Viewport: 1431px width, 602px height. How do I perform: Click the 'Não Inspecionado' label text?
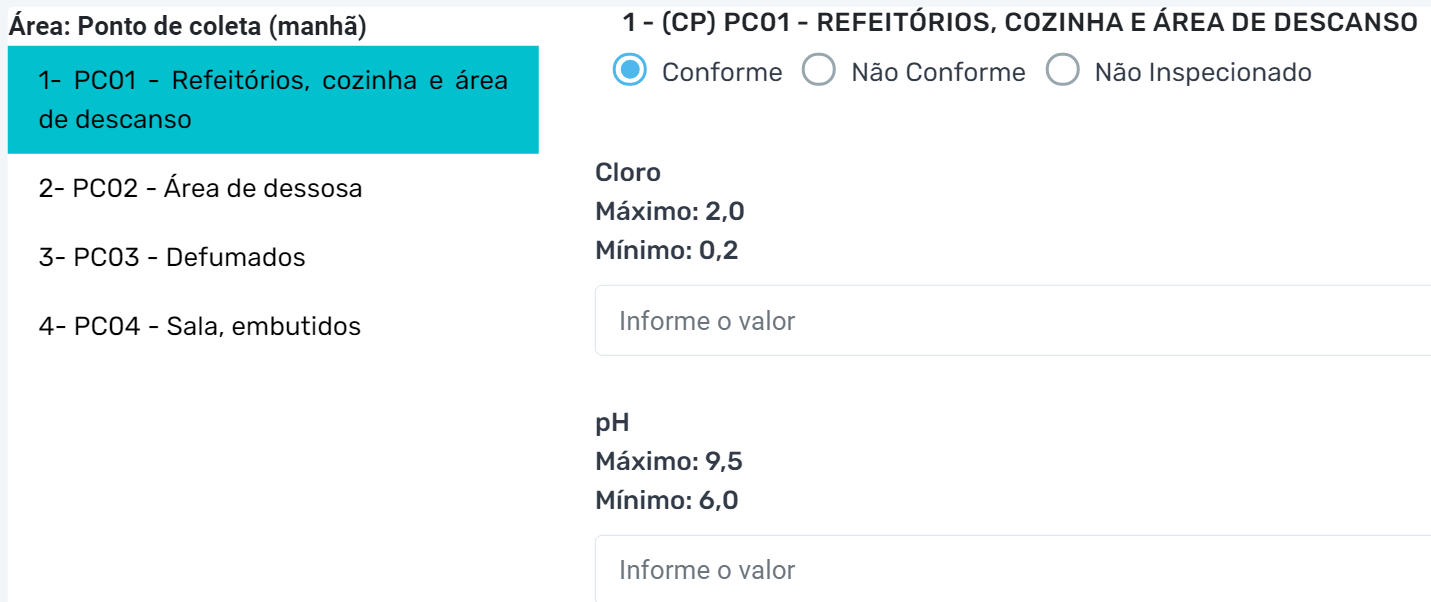point(1203,72)
